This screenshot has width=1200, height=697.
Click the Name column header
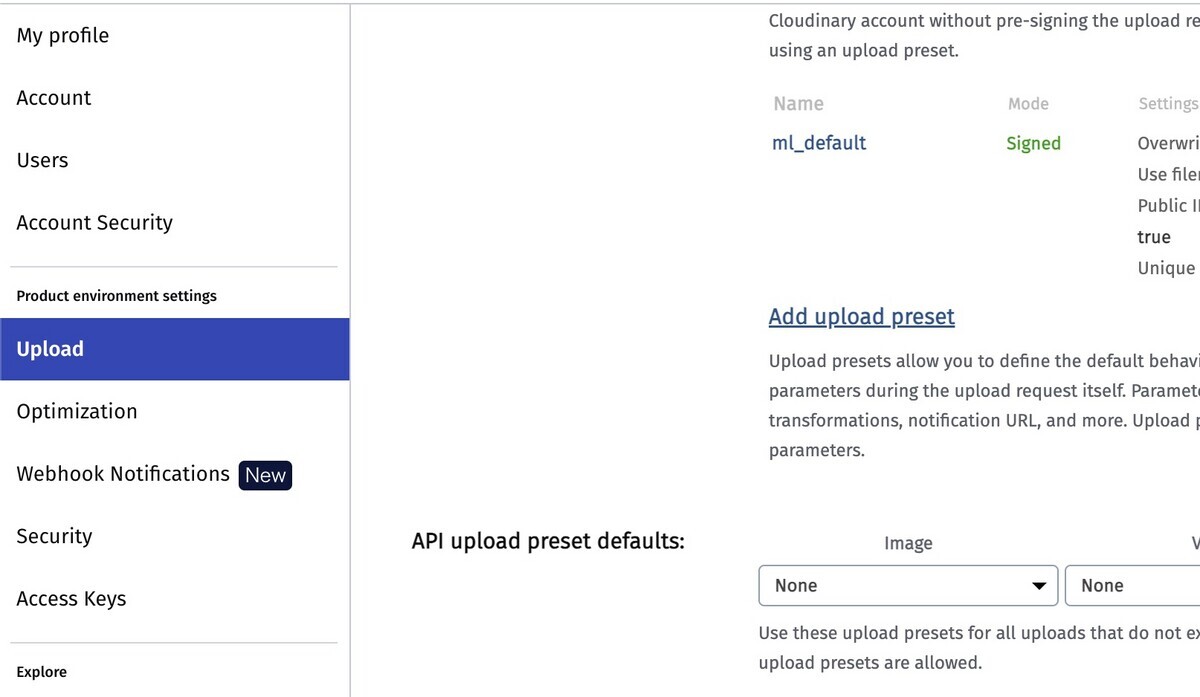(797, 103)
